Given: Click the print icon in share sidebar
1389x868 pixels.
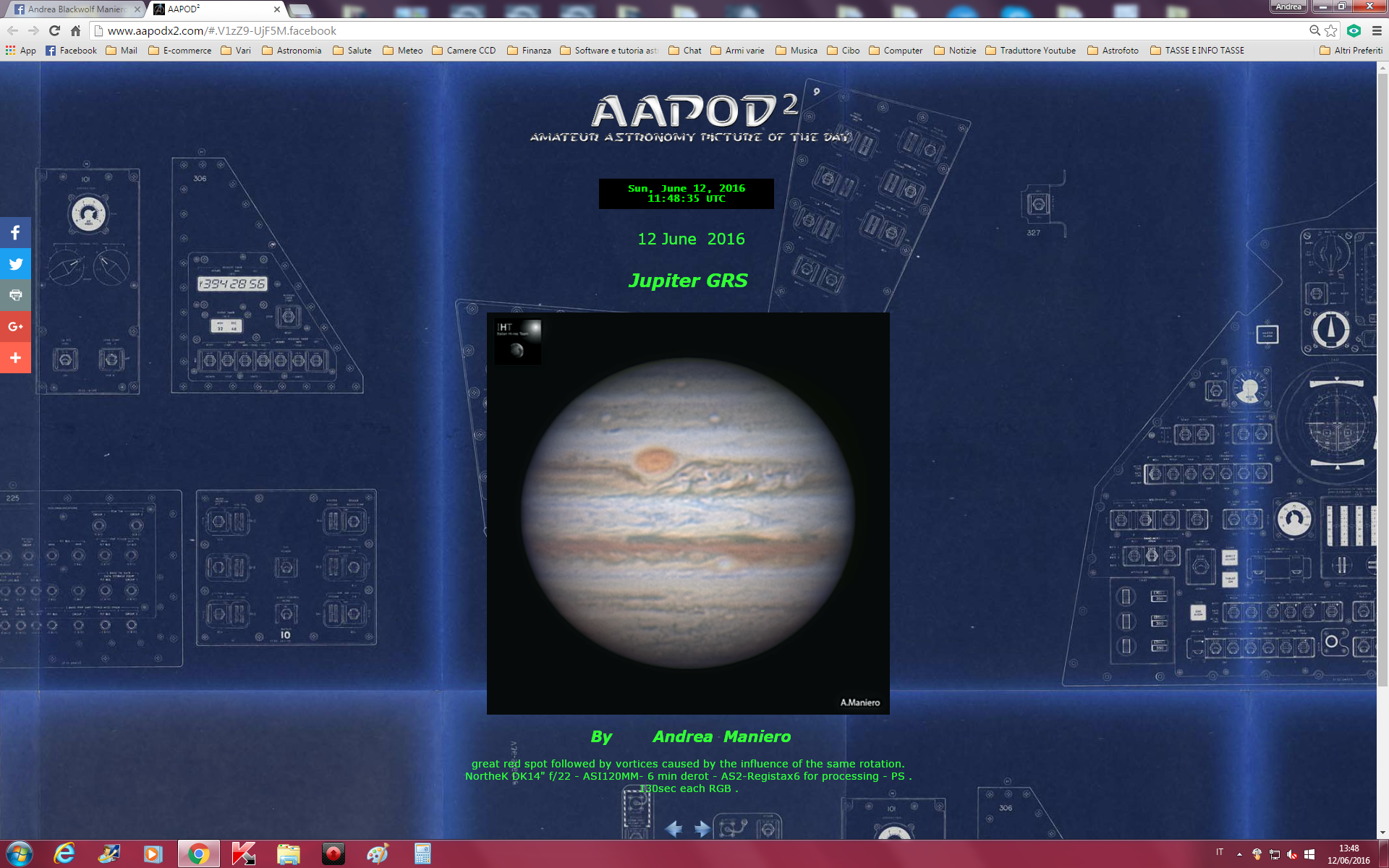Looking at the screenshot, I should (x=15, y=295).
